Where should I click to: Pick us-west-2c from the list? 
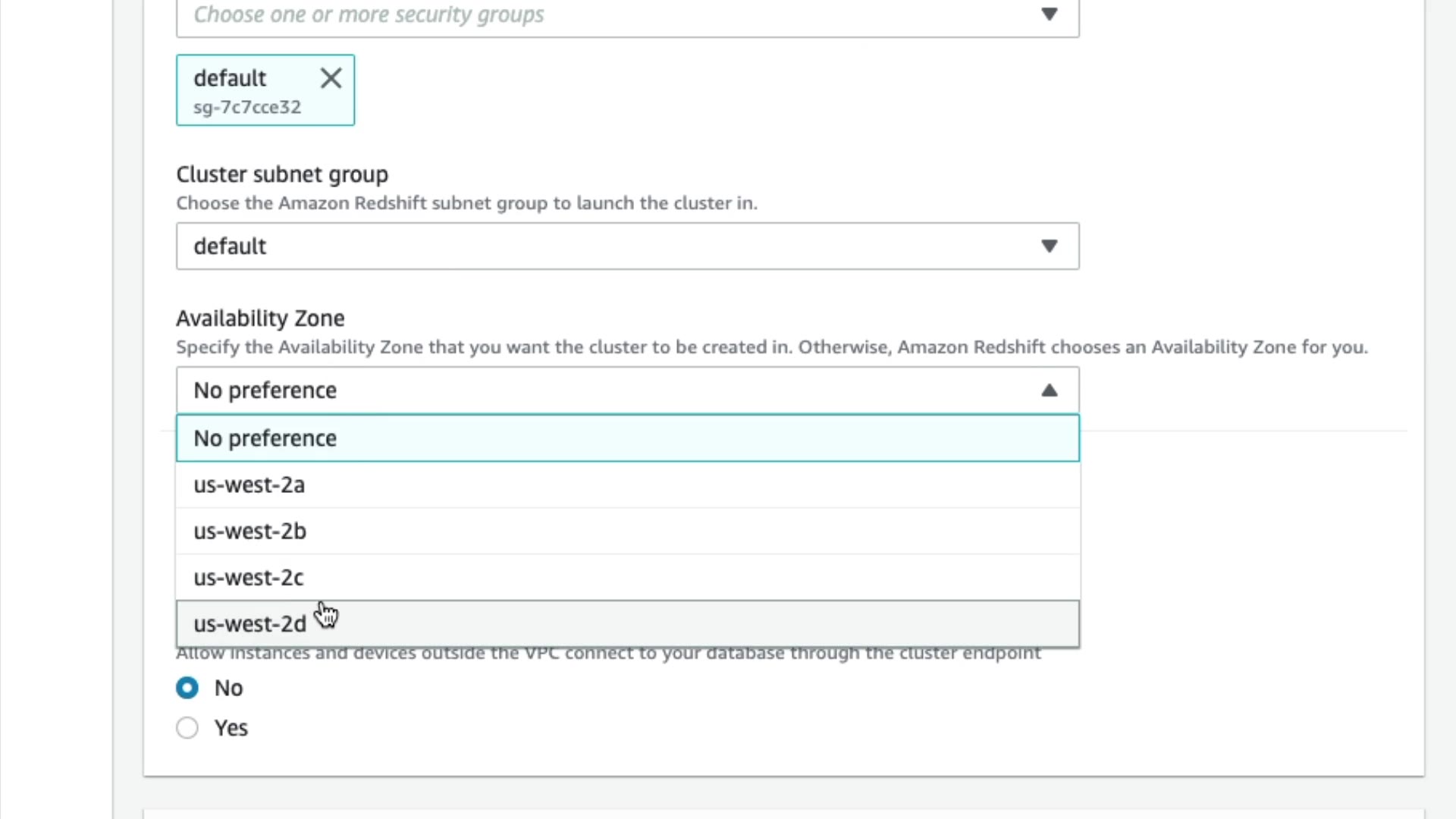pyautogui.click(x=248, y=578)
